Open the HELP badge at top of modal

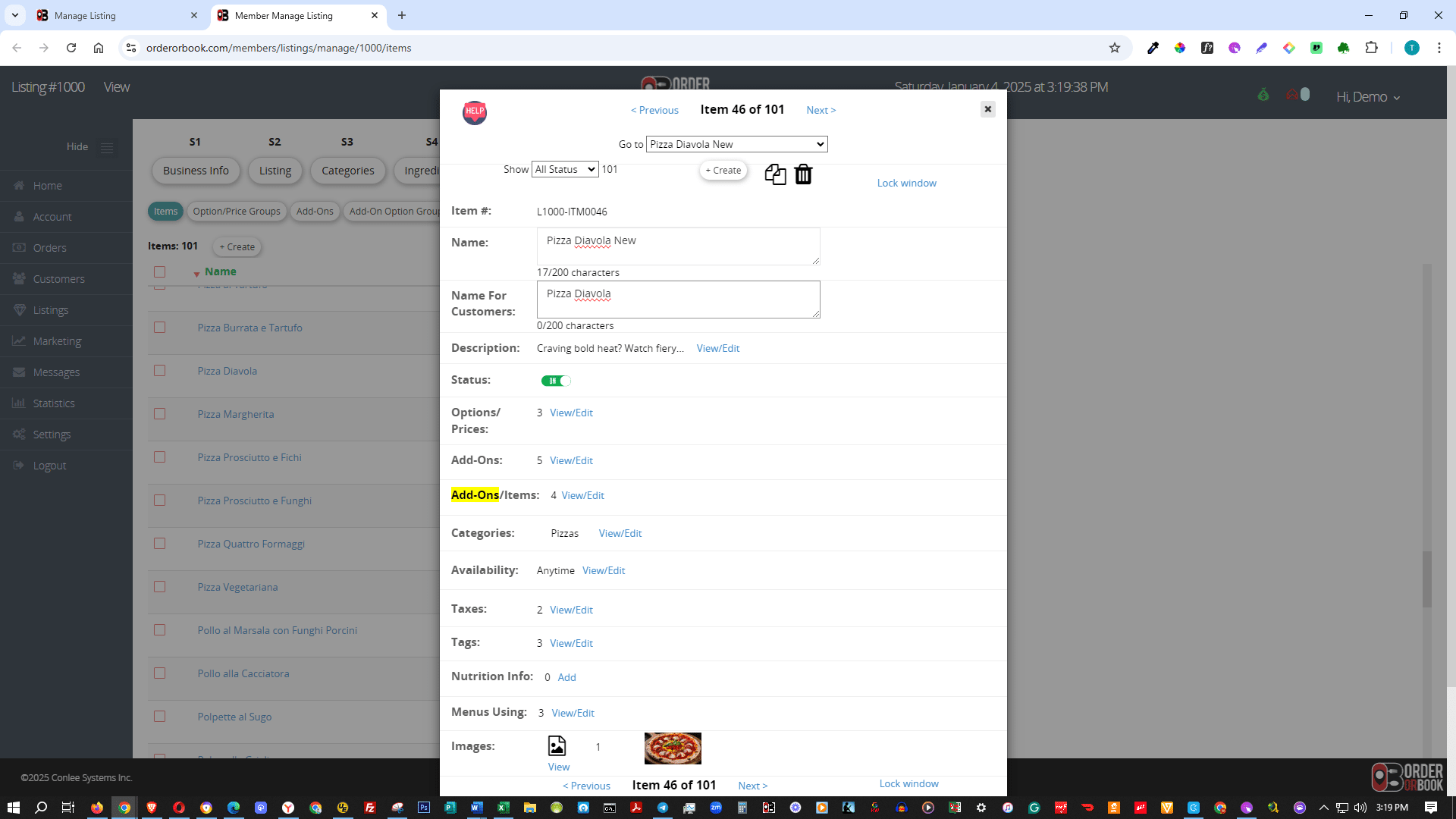475,113
